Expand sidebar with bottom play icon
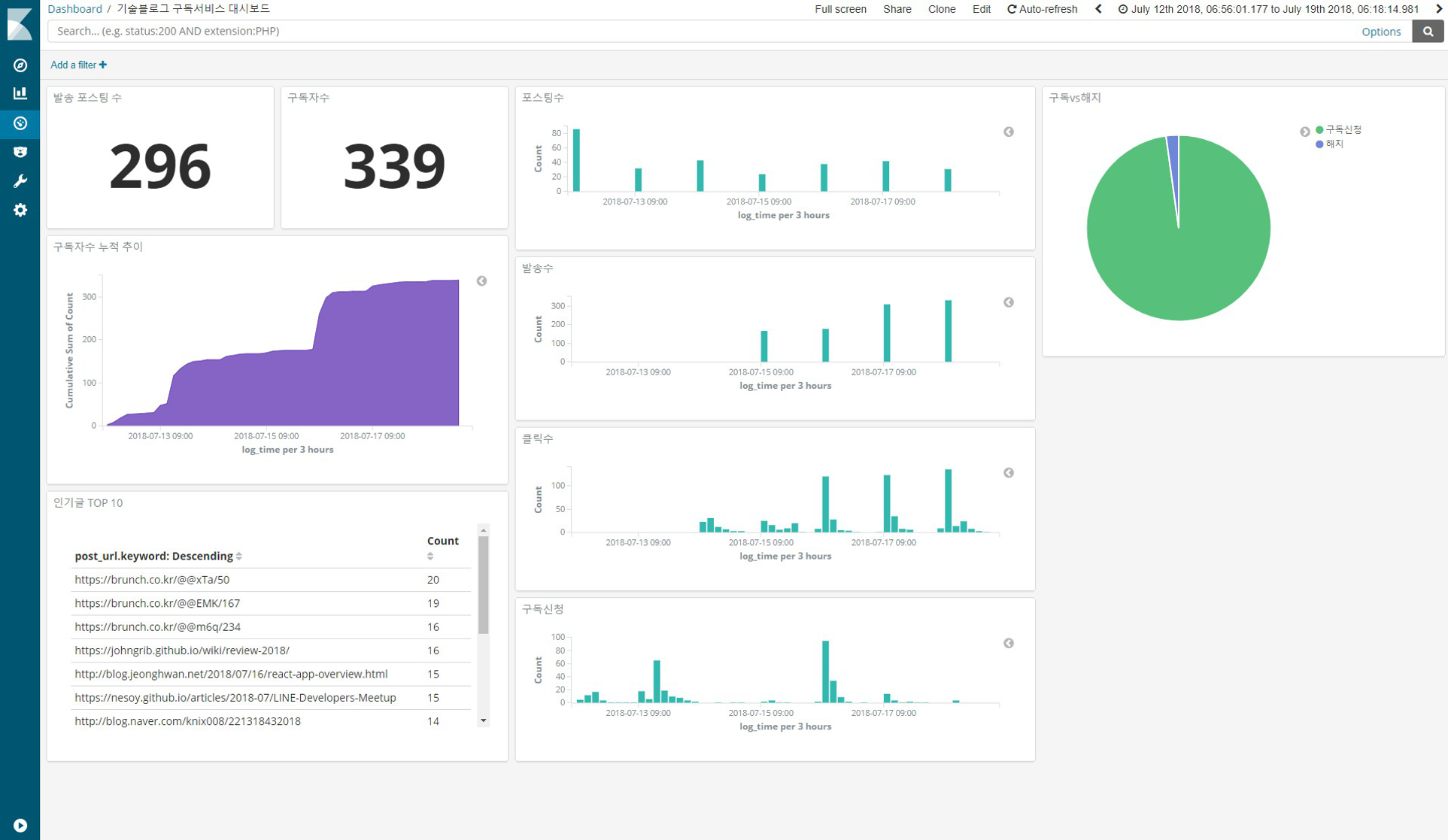 click(x=20, y=825)
